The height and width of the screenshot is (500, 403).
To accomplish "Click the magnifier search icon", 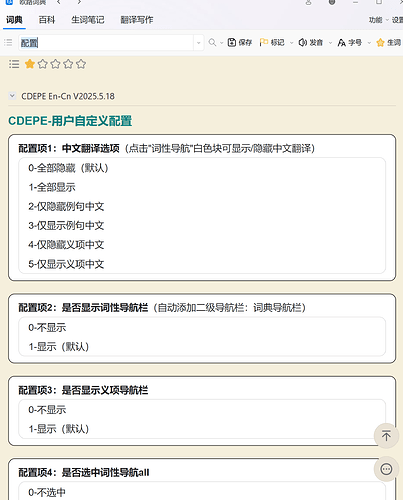I will point(212,42).
